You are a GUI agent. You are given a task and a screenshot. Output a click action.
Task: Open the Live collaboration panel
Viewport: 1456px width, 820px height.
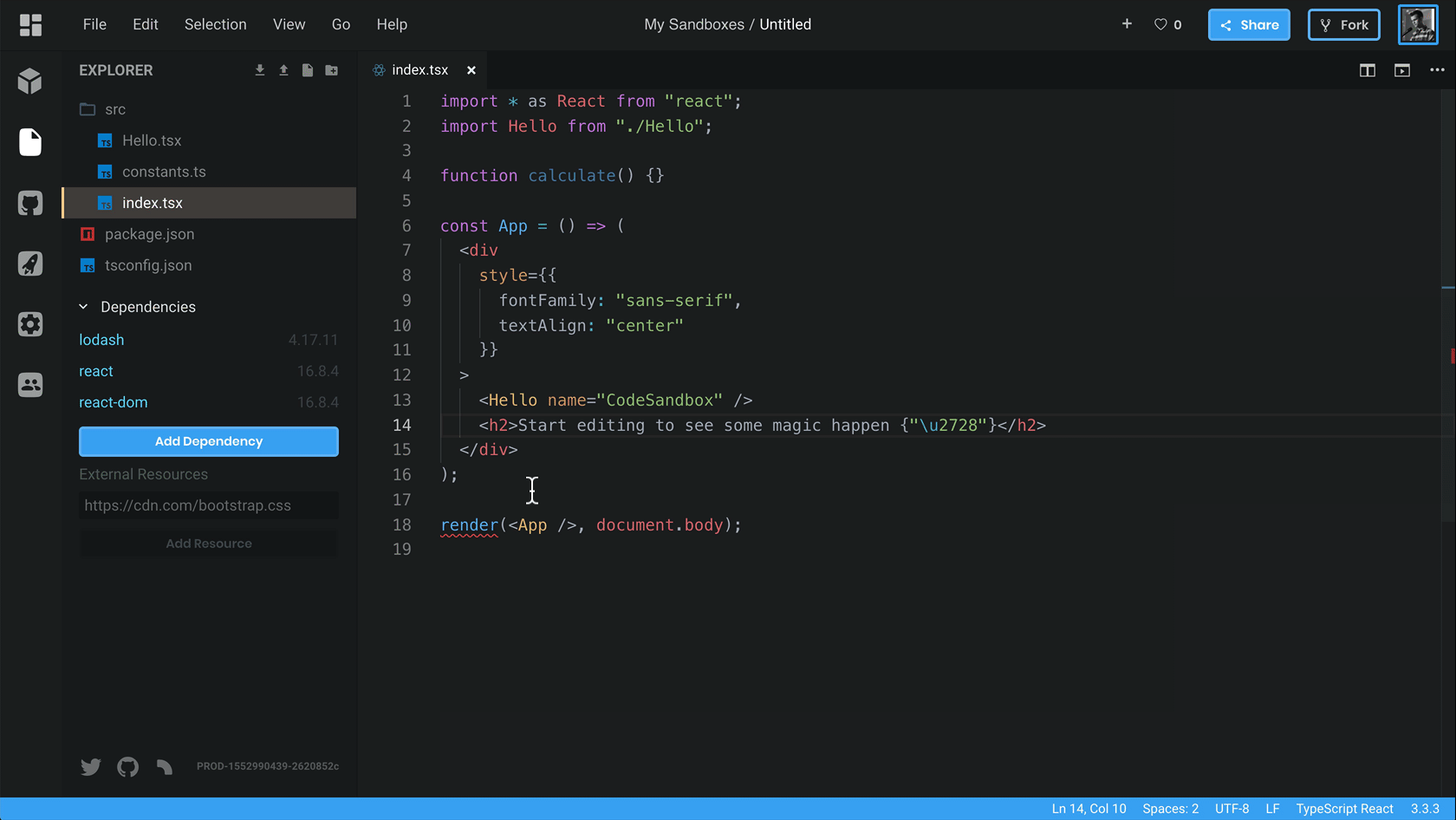coord(30,385)
